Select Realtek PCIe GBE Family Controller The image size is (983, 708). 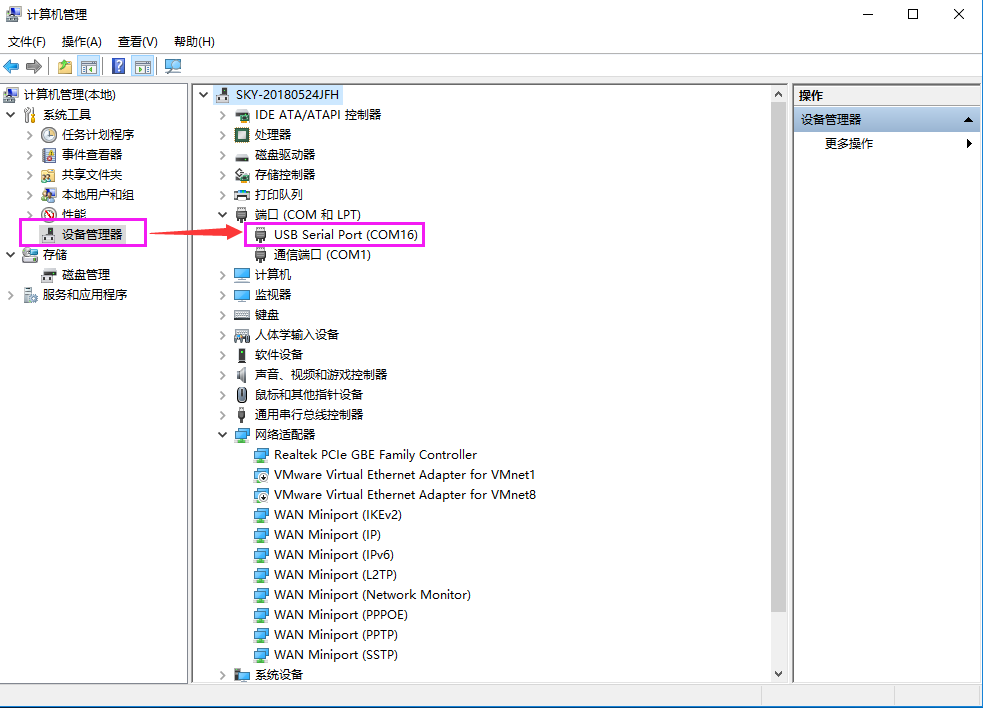pyautogui.click(x=375, y=454)
